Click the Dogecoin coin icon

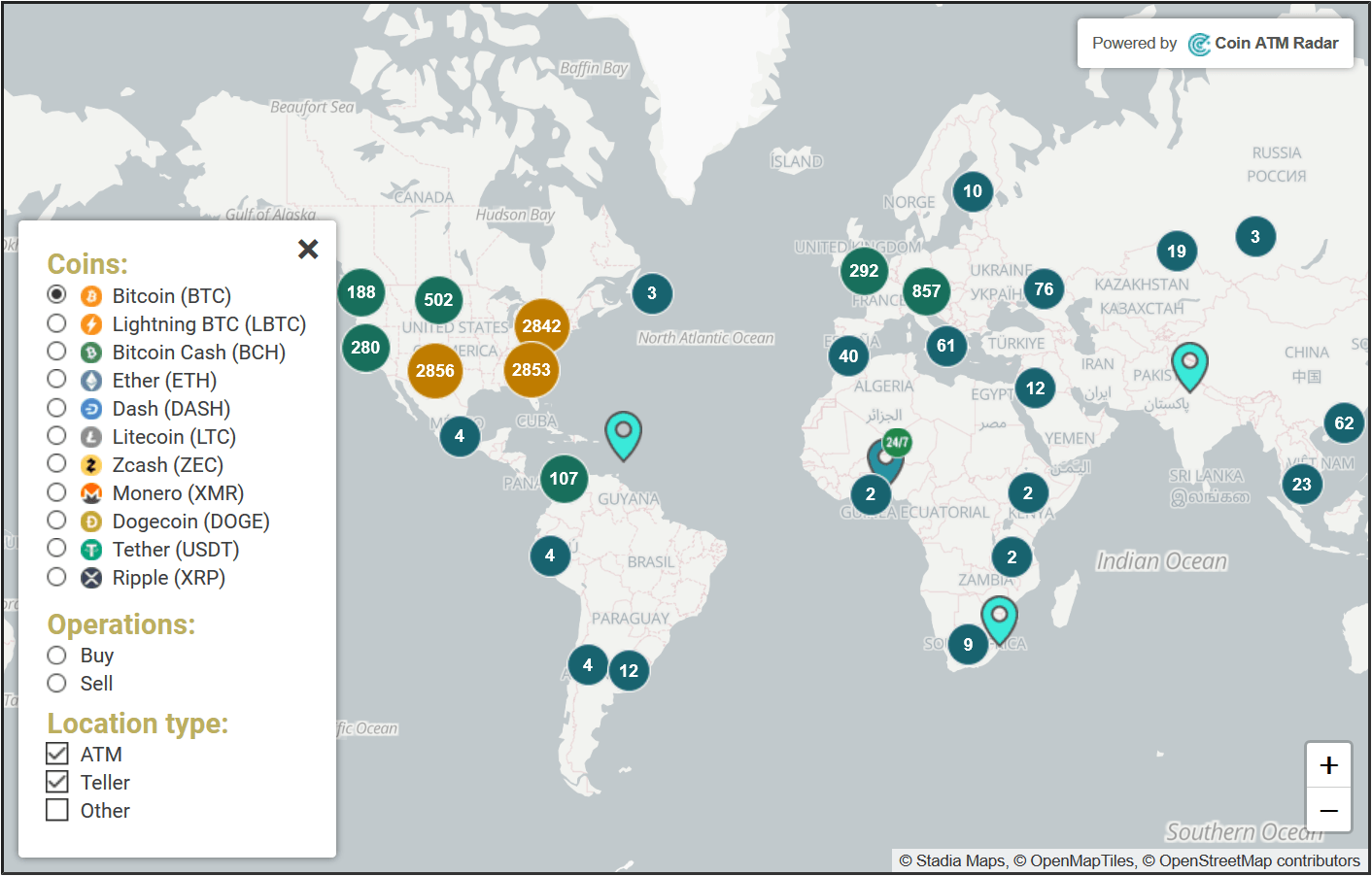91,522
